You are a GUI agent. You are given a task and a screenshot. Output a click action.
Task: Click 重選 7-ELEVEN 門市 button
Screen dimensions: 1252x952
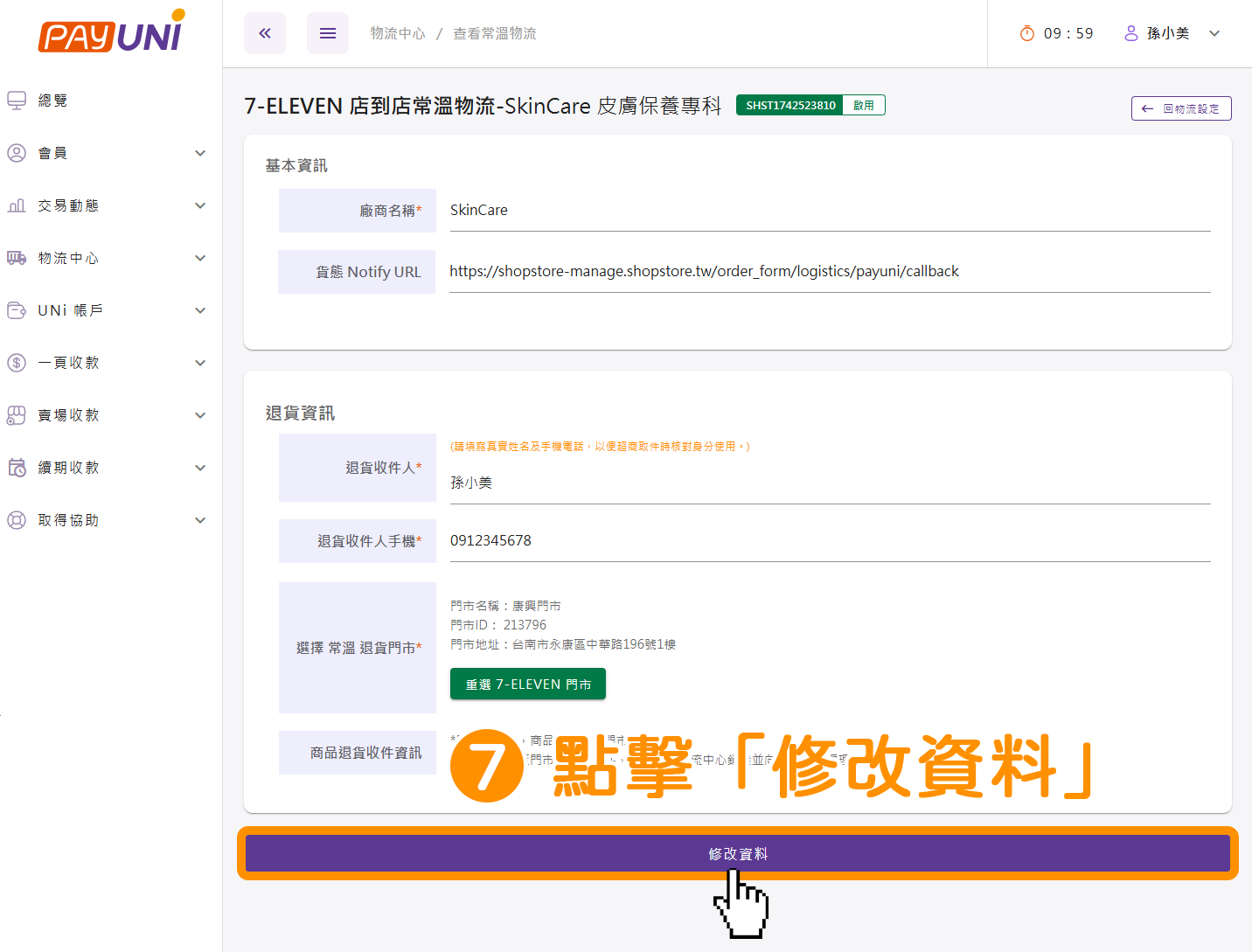coord(528,684)
